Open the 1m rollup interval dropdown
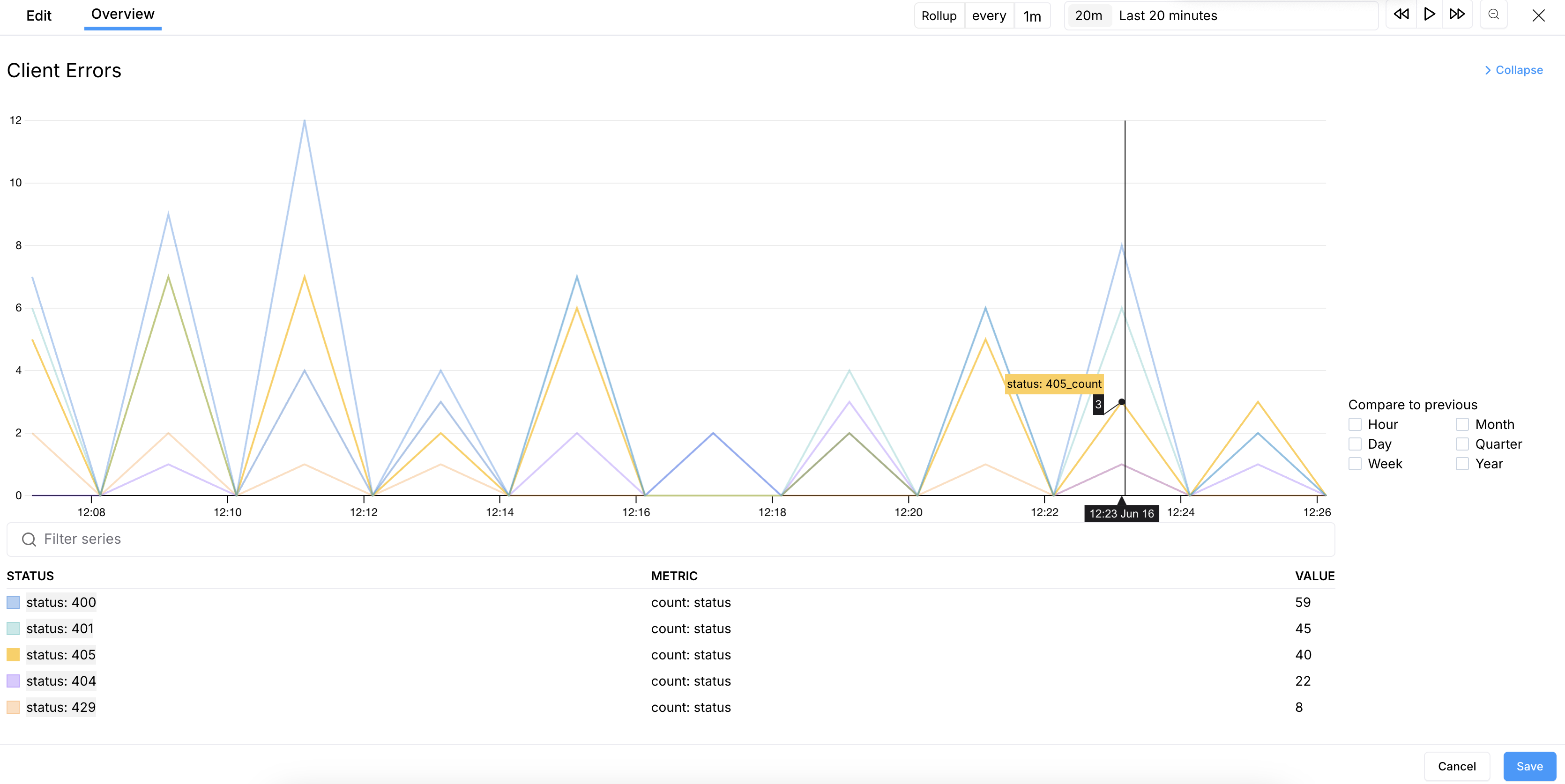Image resolution: width=1565 pixels, height=784 pixels. coord(1032,16)
